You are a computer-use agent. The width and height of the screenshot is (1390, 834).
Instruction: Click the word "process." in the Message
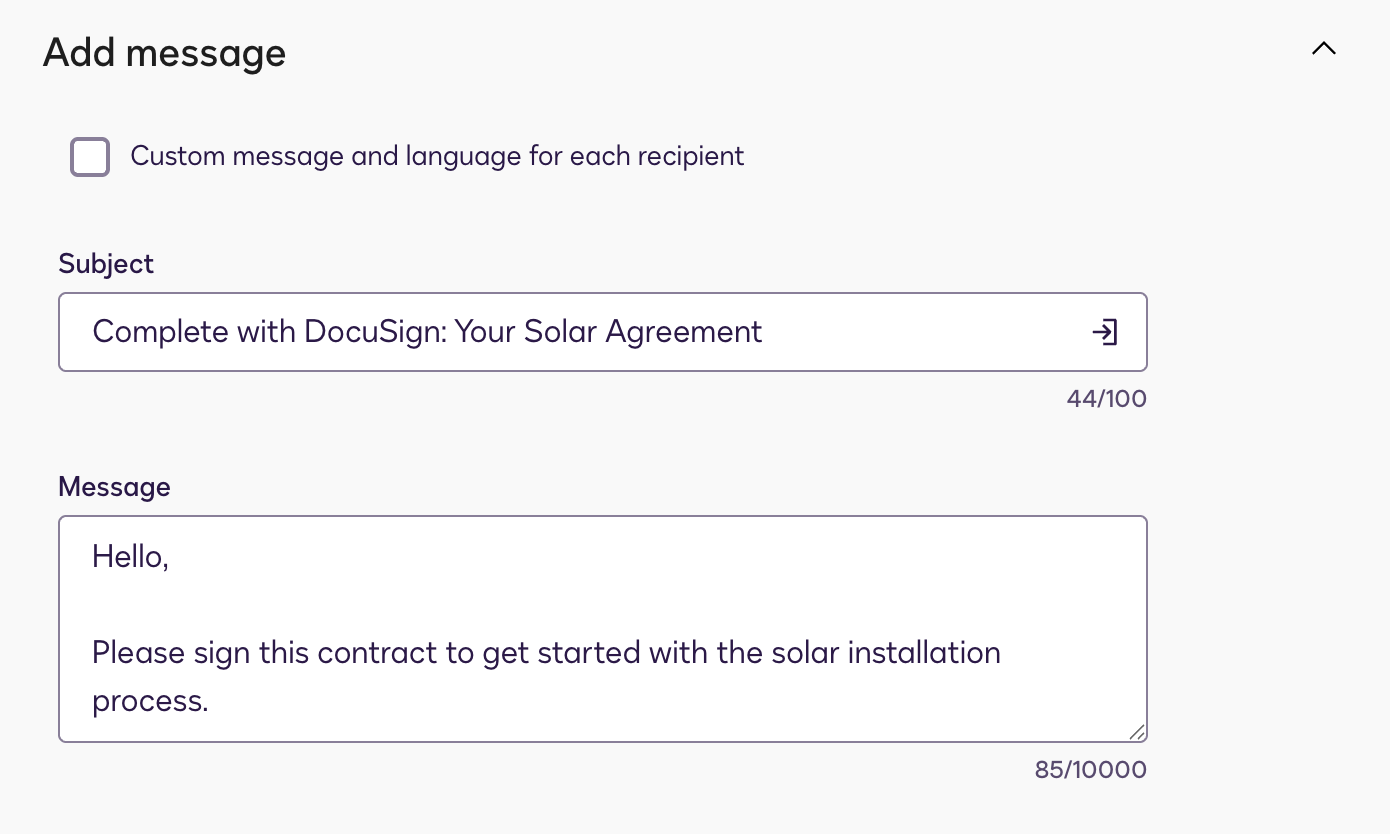coord(150,701)
